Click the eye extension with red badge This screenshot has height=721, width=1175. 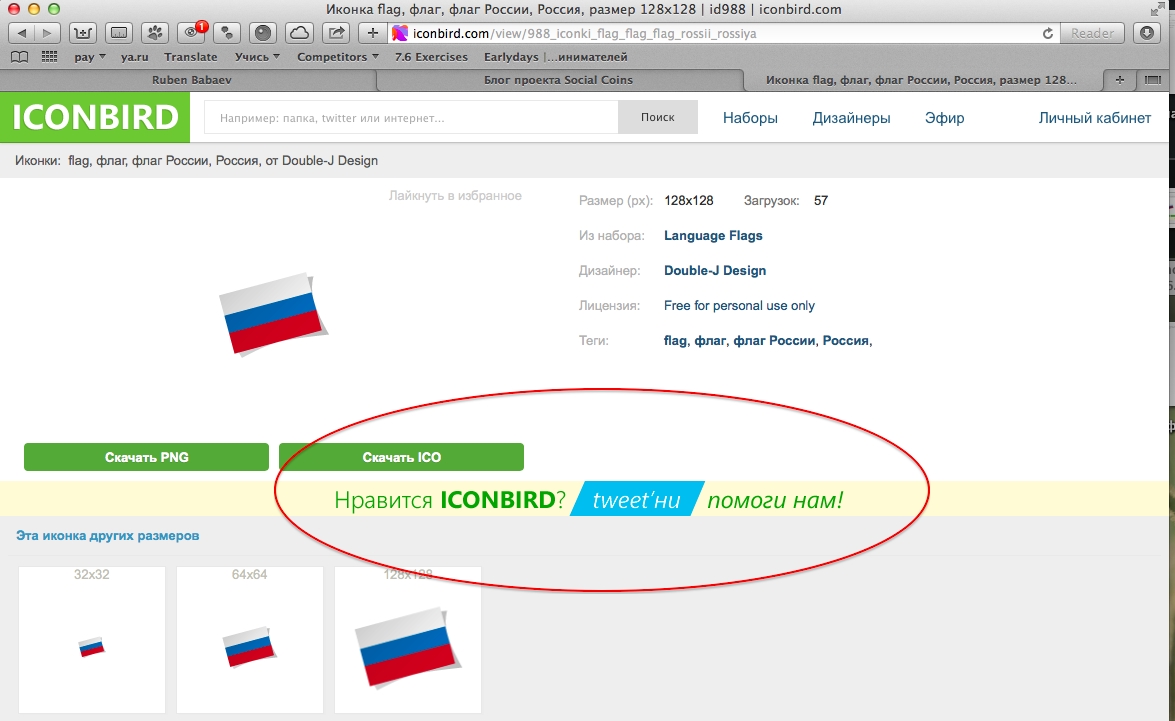click(191, 33)
